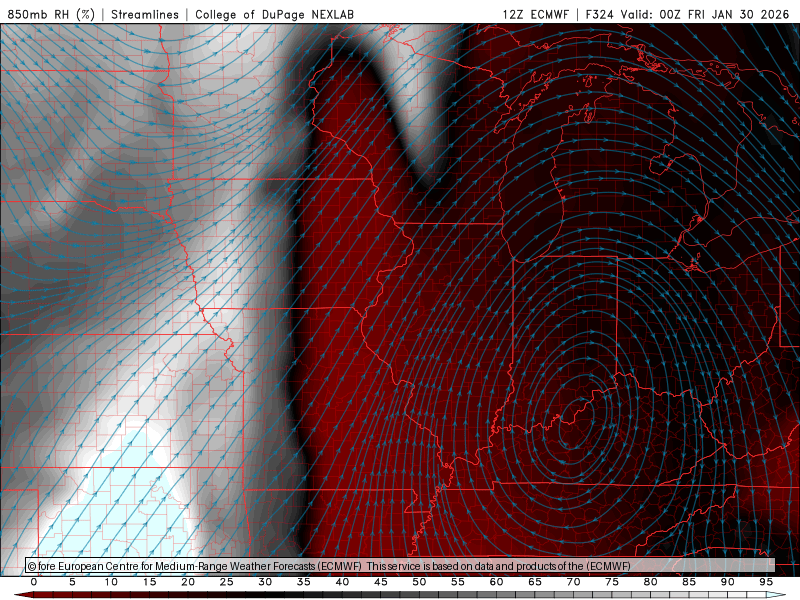800x600 pixels.
Task: Click the '850mb RH (%)' title text
Action: coord(51,14)
